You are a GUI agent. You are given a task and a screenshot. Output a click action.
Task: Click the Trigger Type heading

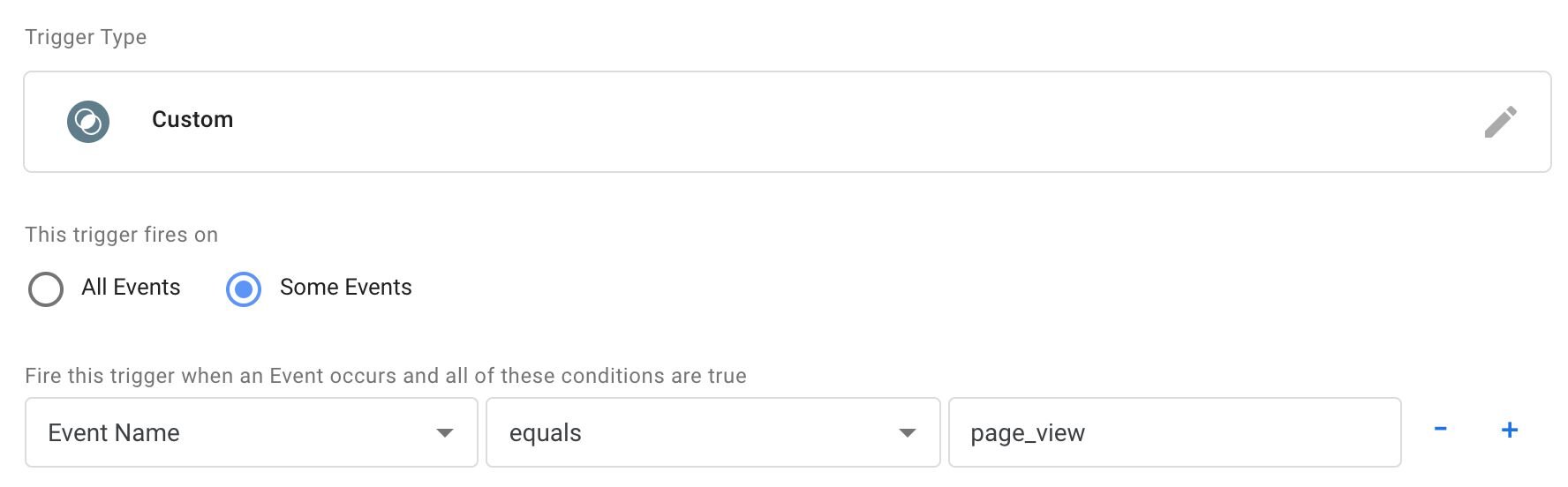tap(86, 37)
